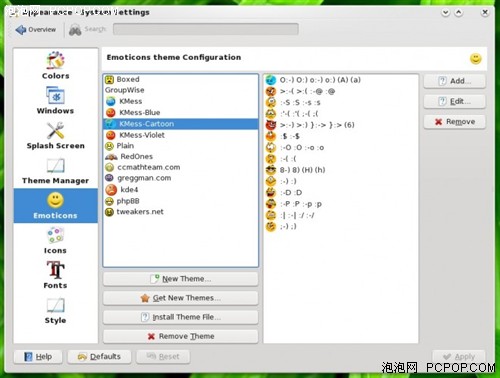Open the Fonts settings module
This screenshot has height=378, width=500.
[55, 275]
